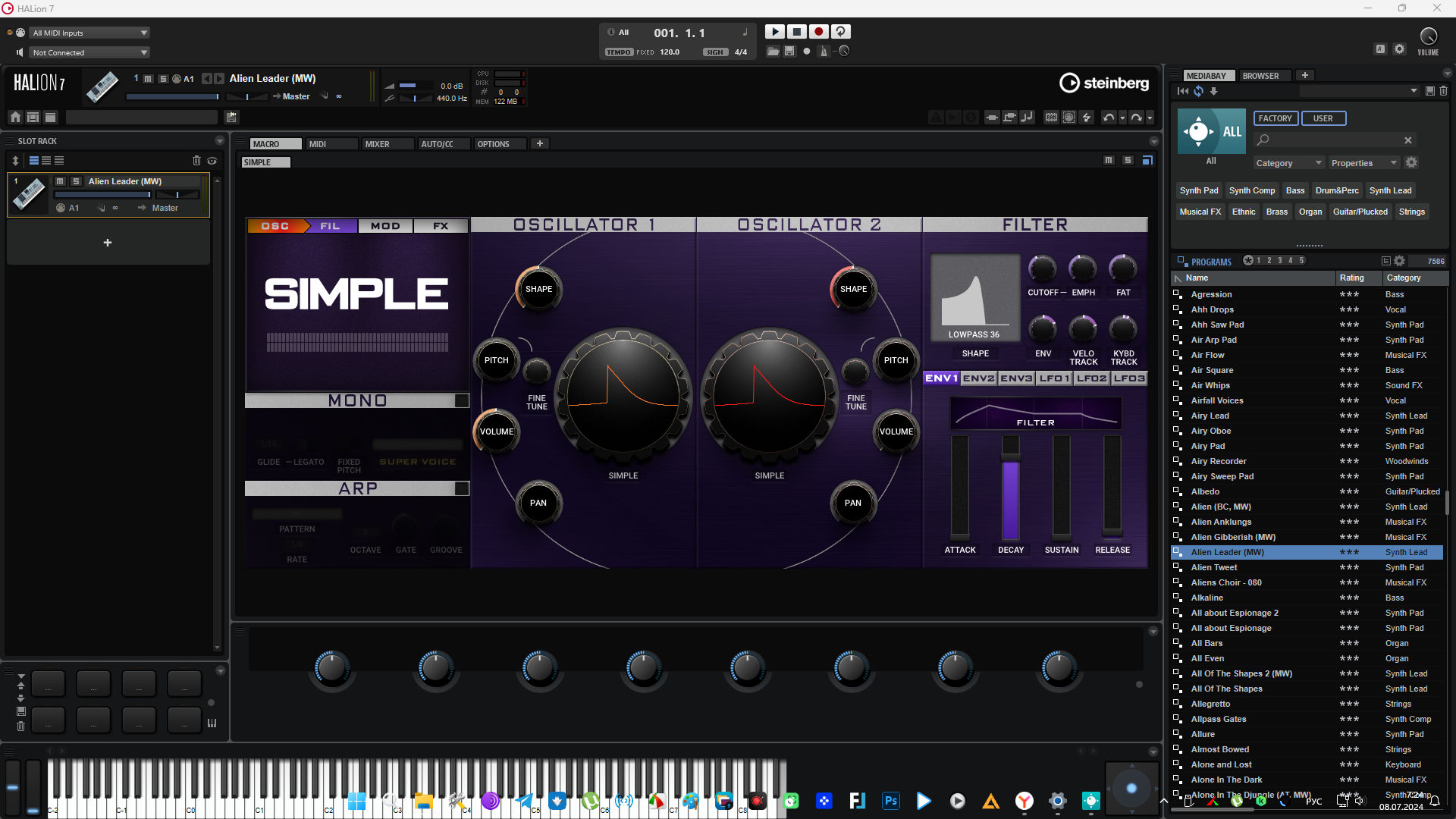This screenshot has height=819, width=1456.
Task: Click the CUTOFF filter knob
Action: pyautogui.click(x=1042, y=268)
